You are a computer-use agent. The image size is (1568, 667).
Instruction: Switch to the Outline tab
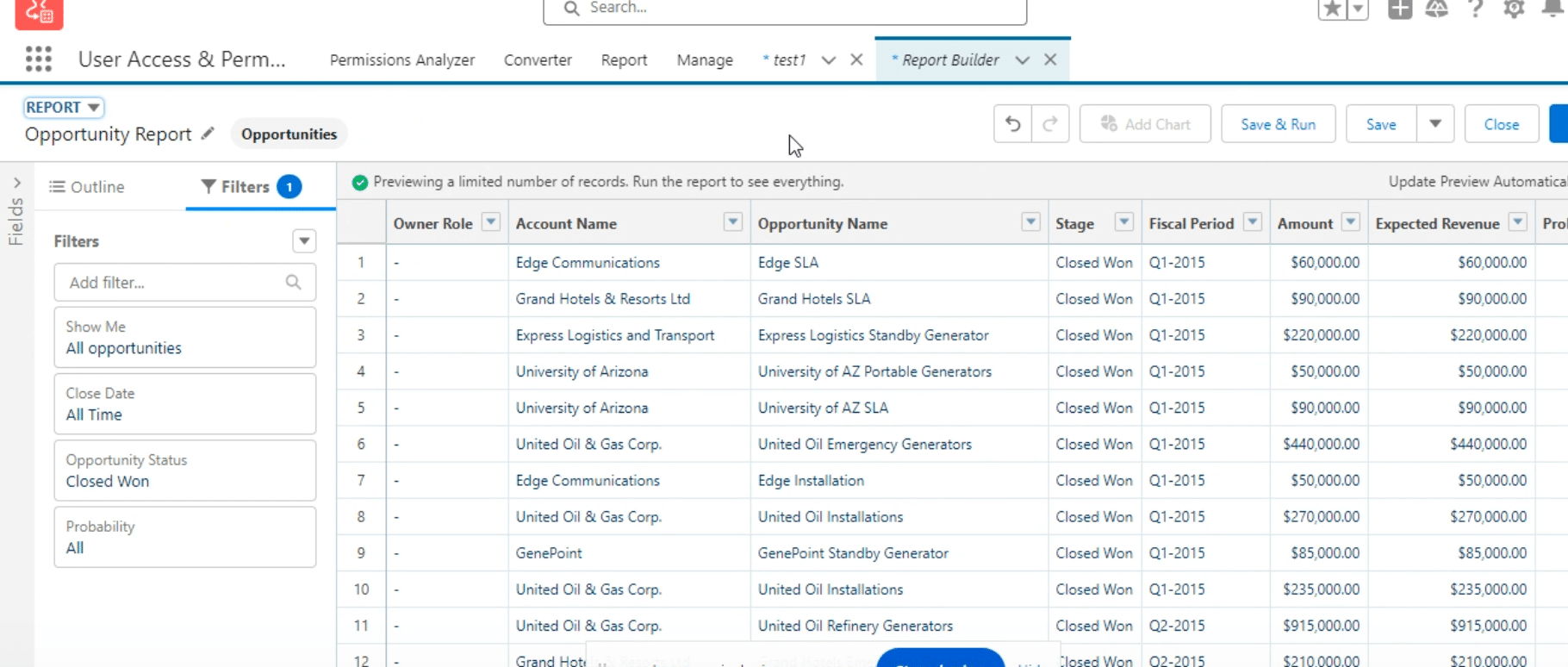(x=87, y=187)
